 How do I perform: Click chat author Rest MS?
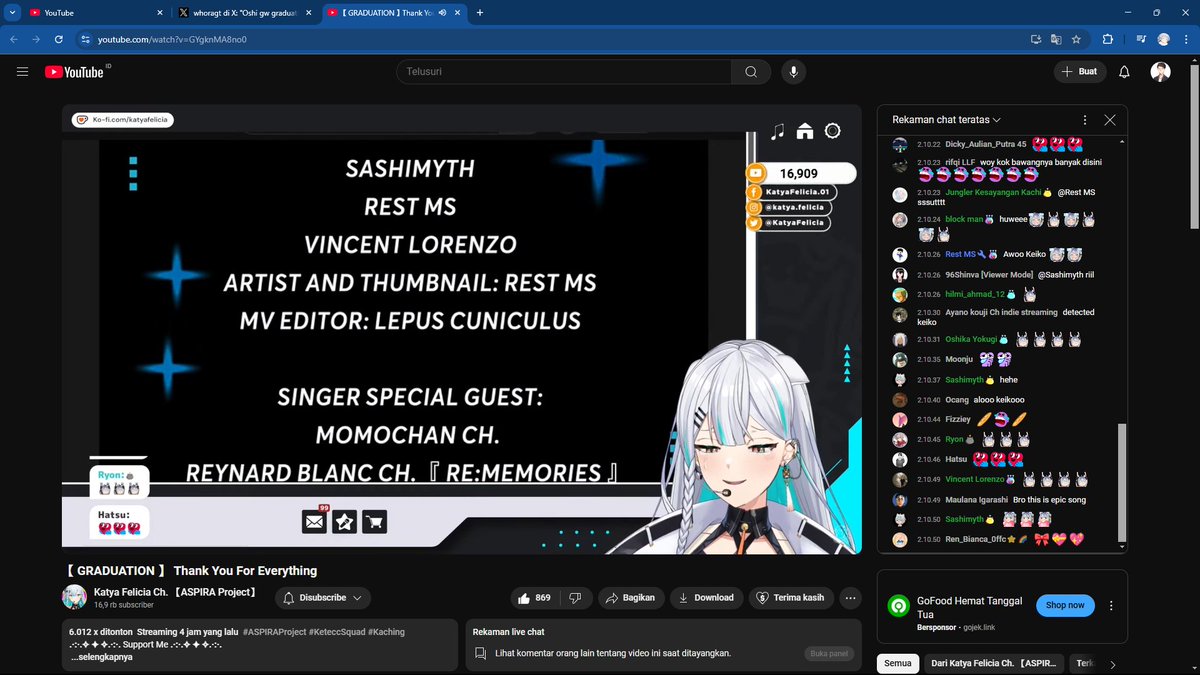tap(960, 254)
